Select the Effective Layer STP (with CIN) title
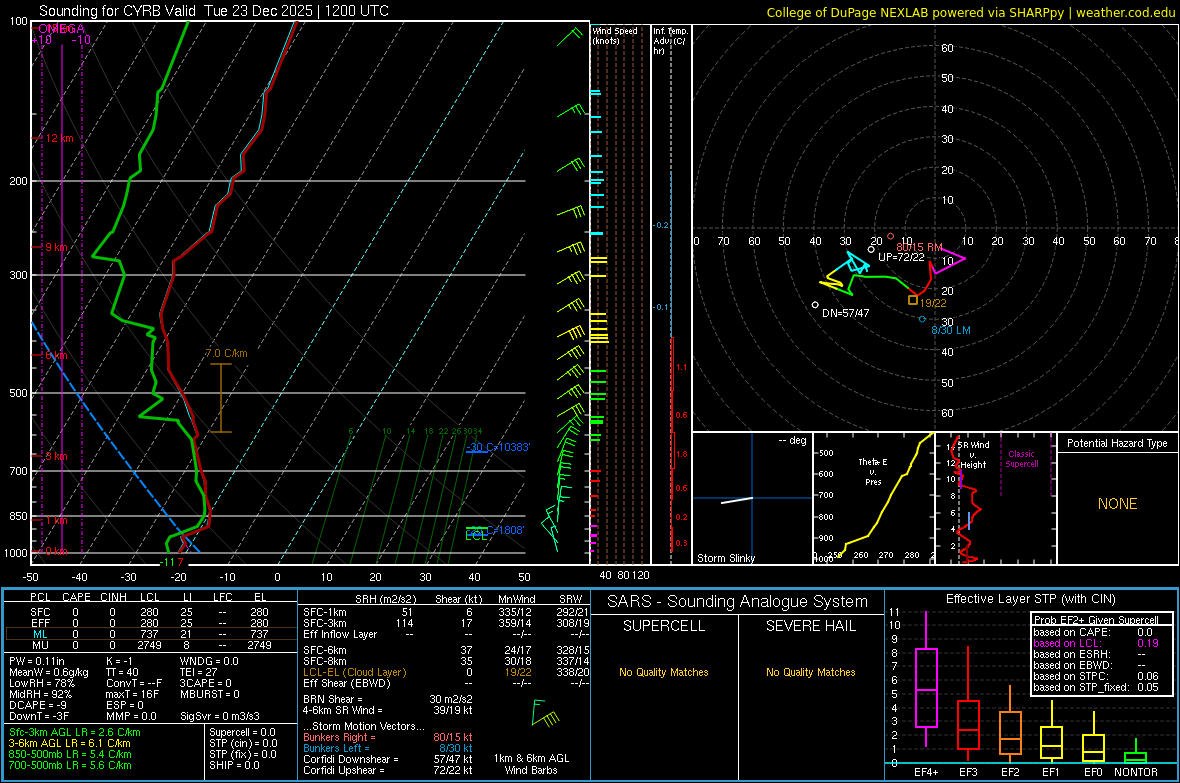The width and height of the screenshot is (1180, 783). pos(1030,599)
